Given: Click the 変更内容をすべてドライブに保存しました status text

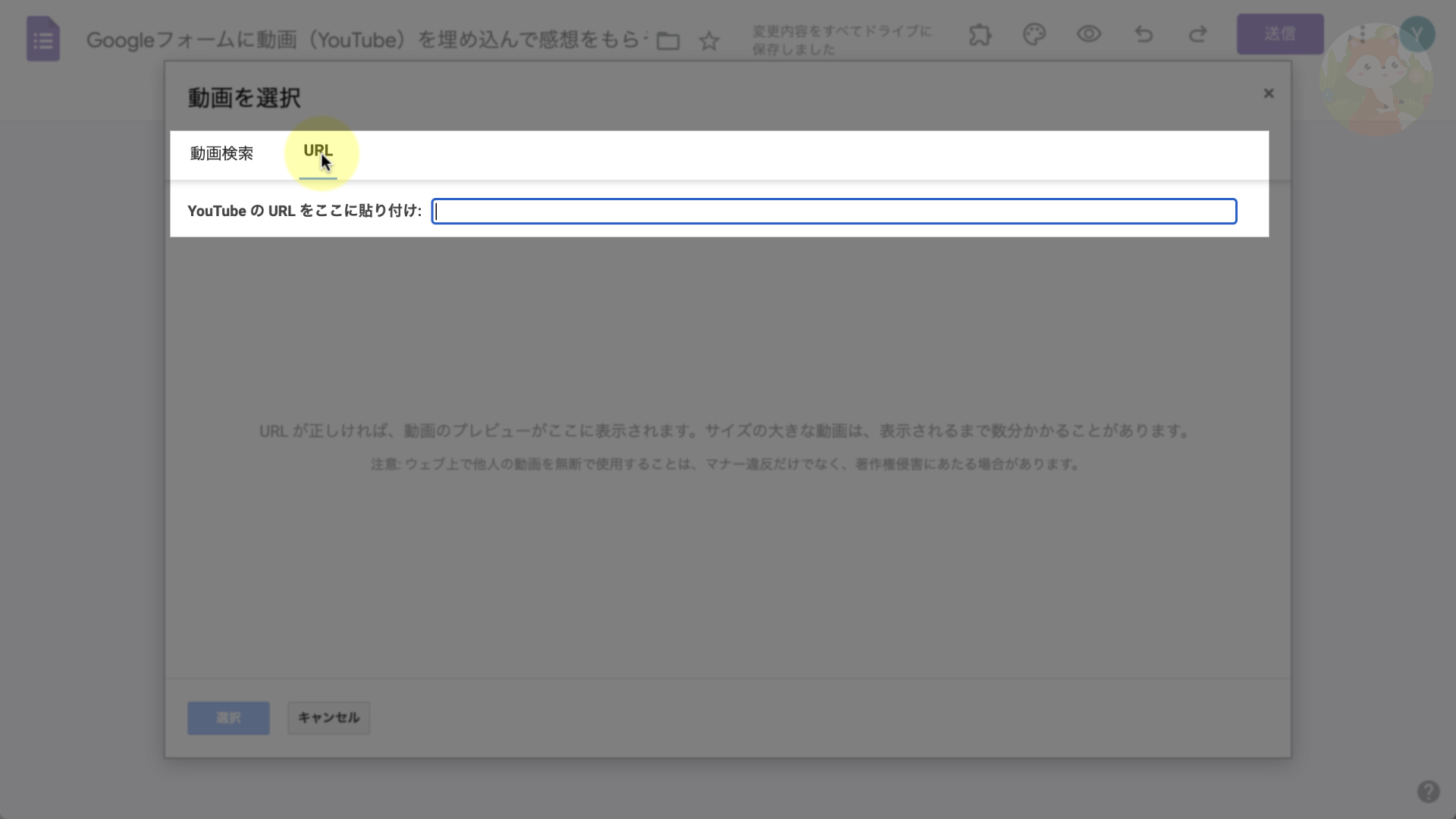Looking at the screenshot, I should 842,40.
